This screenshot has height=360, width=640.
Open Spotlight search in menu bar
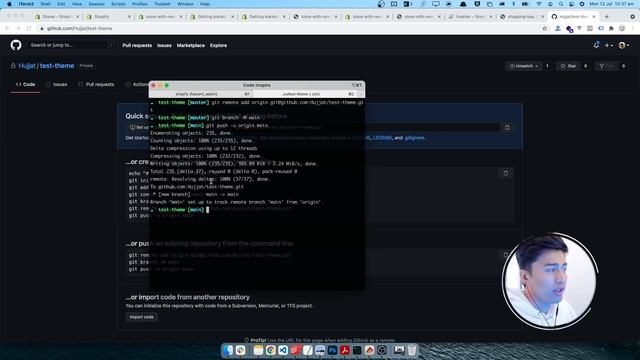[x=561, y=4]
